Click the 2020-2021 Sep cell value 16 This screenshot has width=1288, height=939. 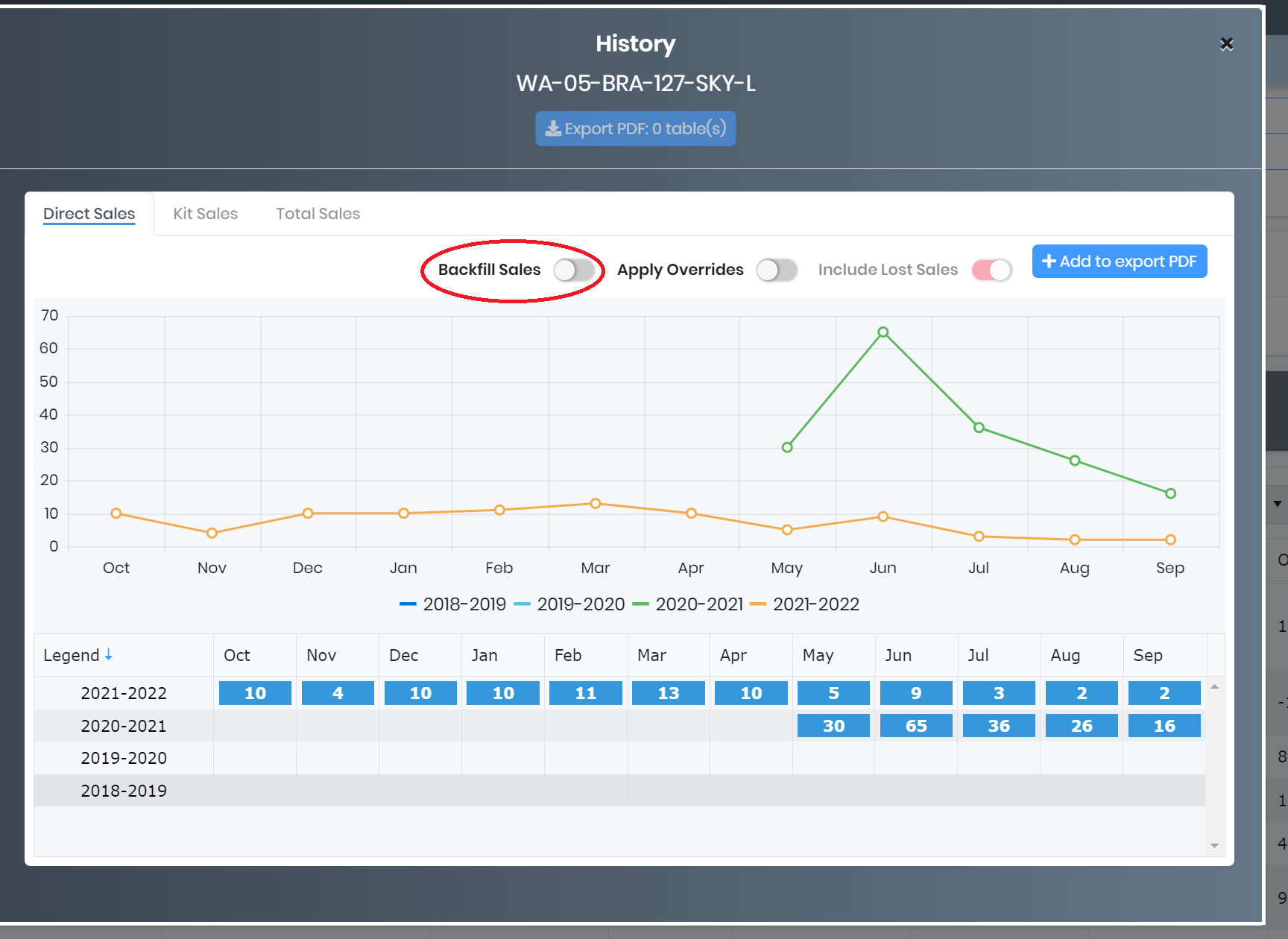[x=1164, y=726]
